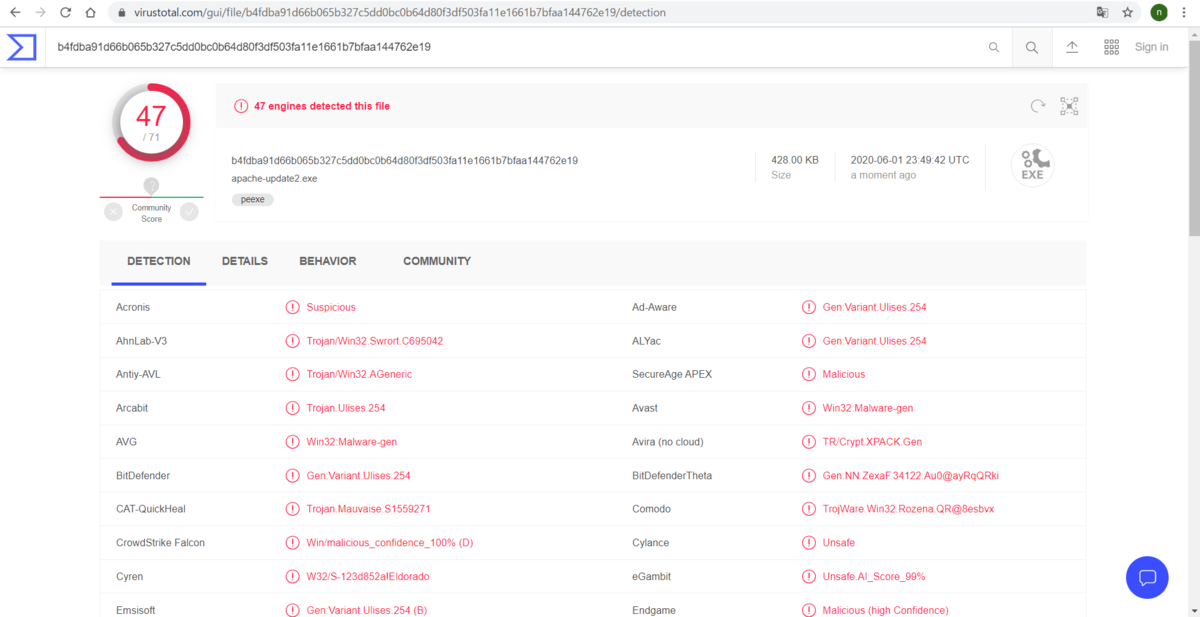This screenshot has height=617, width=1200.
Task: Click the site lock icon in address bar
Action: tap(120, 13)
